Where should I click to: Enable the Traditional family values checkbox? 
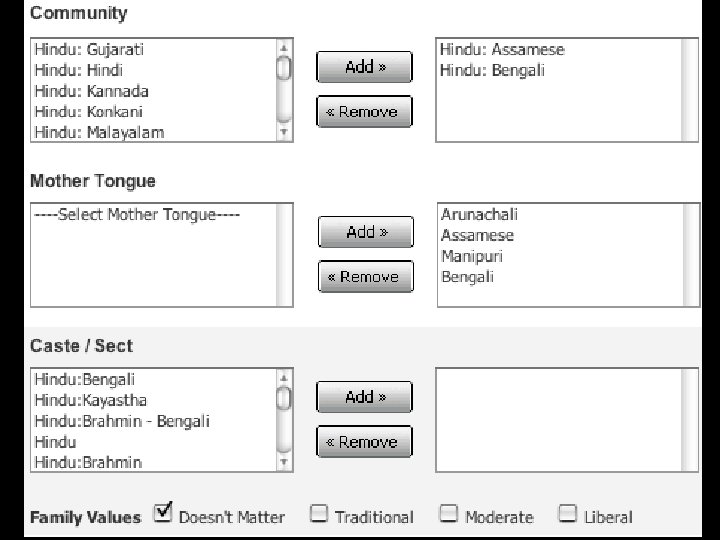[319, 514]
